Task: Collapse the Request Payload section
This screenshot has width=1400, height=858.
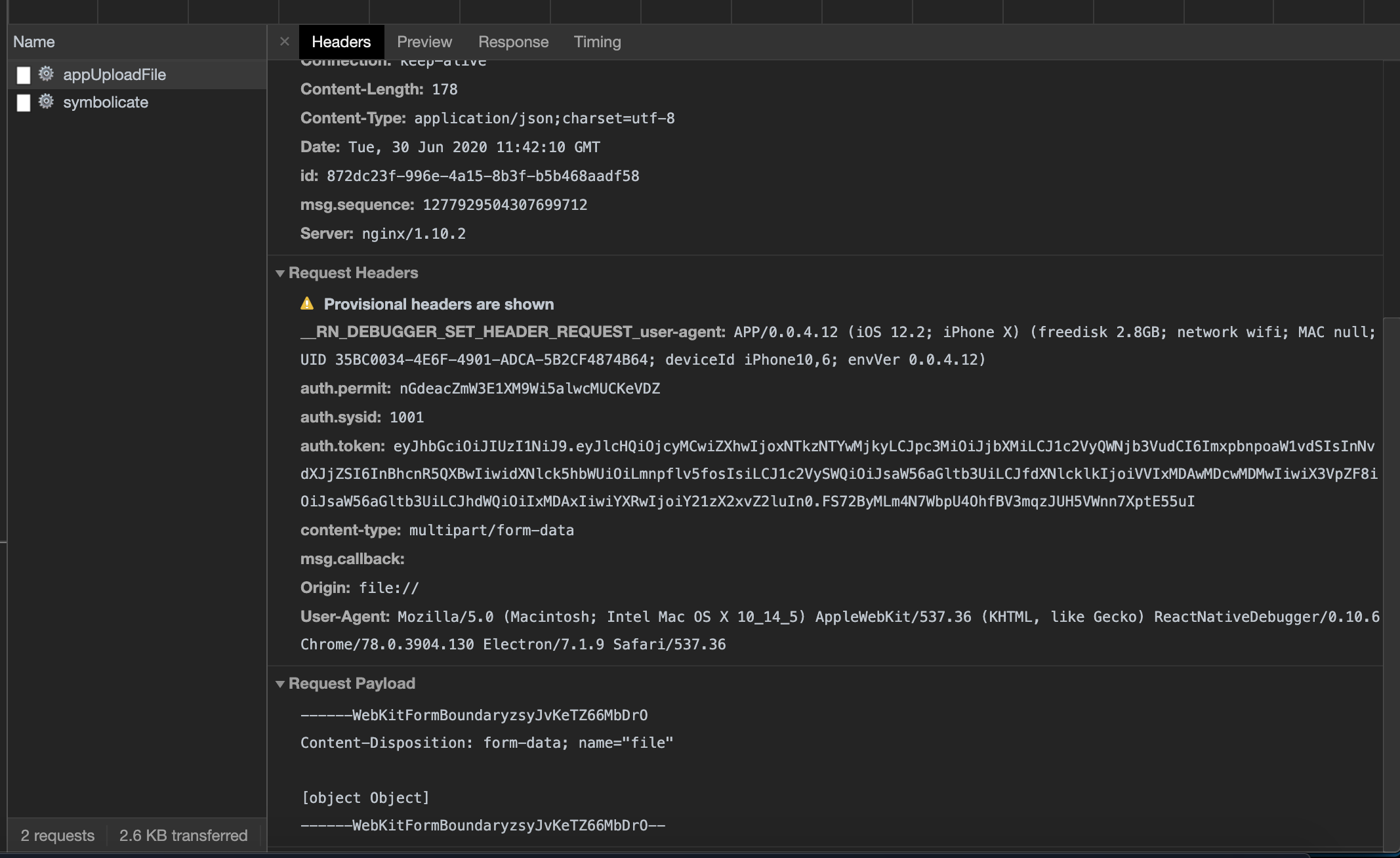Action: [281, 683]
